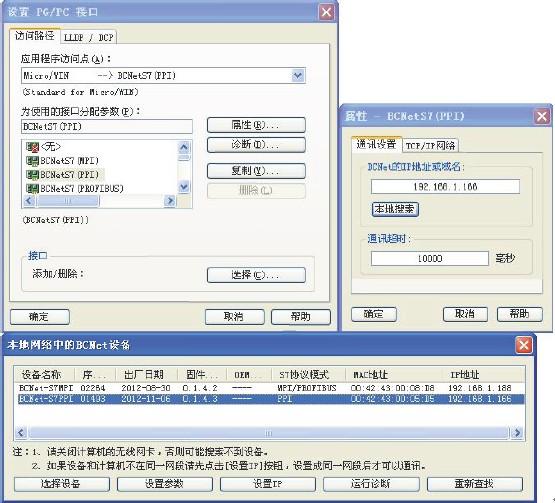Click the OEM column header
Image resolution: width=555 pixels, height=503 pixels.
click(x=249, y=375)
